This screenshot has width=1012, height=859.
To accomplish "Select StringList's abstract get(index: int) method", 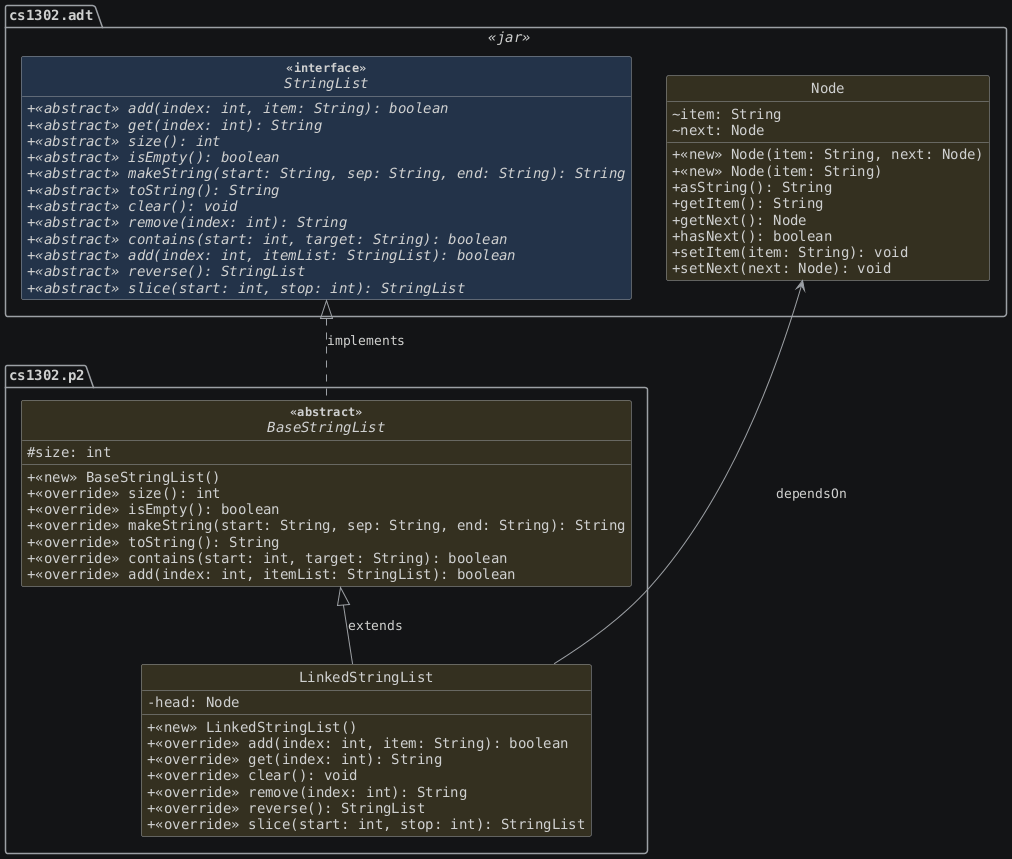I will (x=174, y=125).
